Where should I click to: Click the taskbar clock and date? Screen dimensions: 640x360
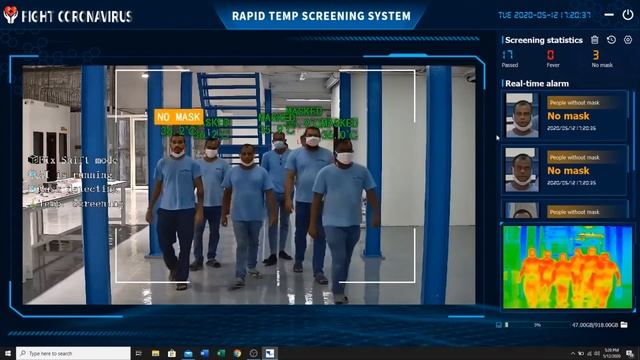pos(611,353)
